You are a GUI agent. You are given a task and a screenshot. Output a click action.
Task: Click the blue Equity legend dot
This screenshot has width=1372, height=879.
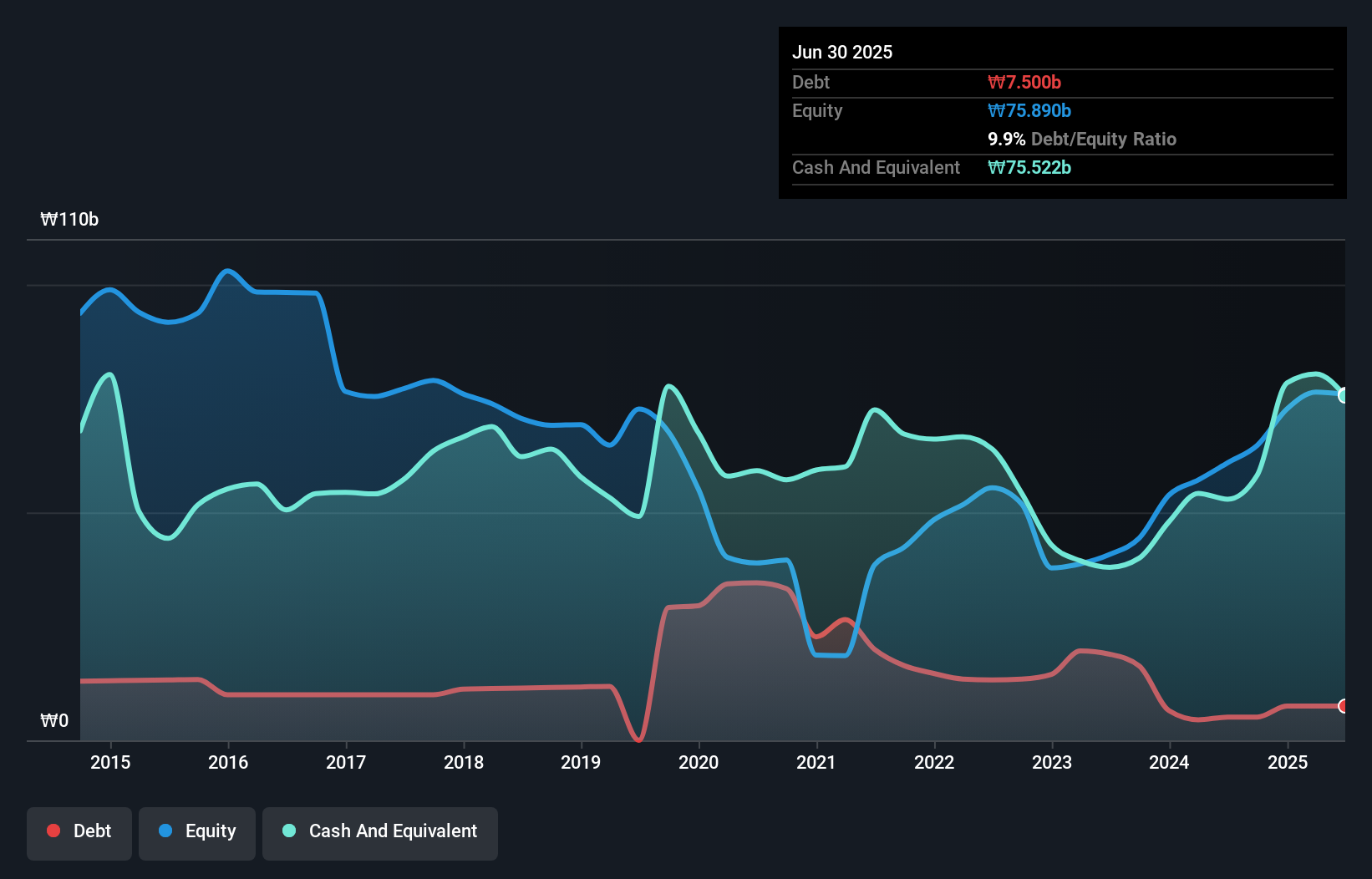click(165, 831)
